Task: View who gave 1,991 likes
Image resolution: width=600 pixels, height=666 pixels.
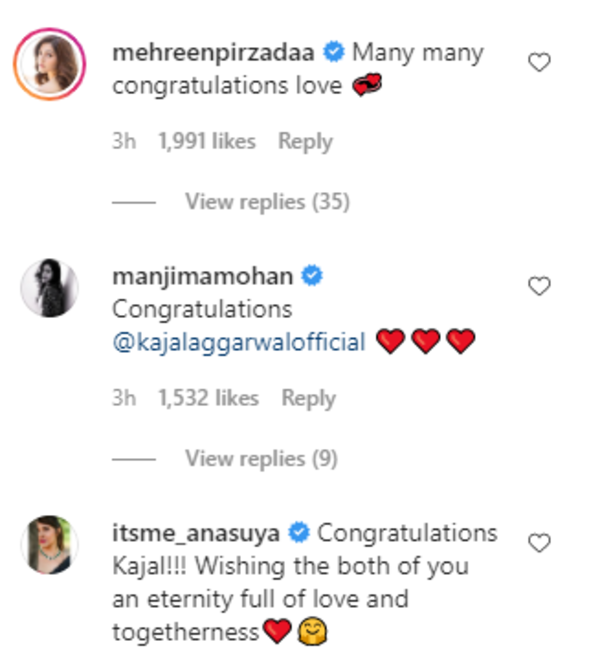Action: coord(207,141)
